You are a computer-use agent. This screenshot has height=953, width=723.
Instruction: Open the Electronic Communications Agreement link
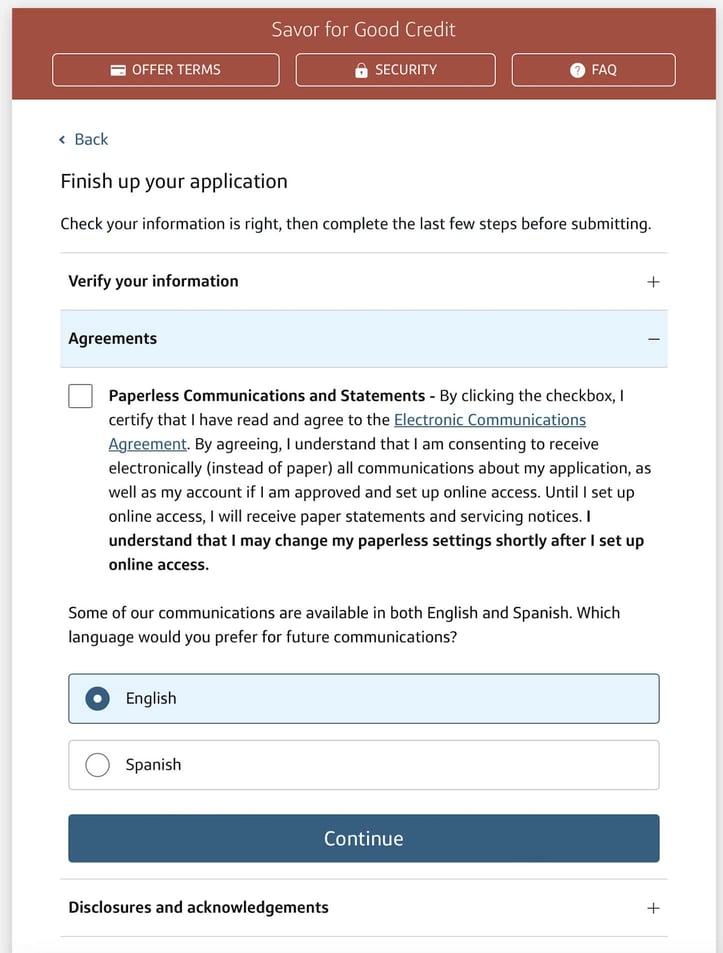[x=347, y=432]
